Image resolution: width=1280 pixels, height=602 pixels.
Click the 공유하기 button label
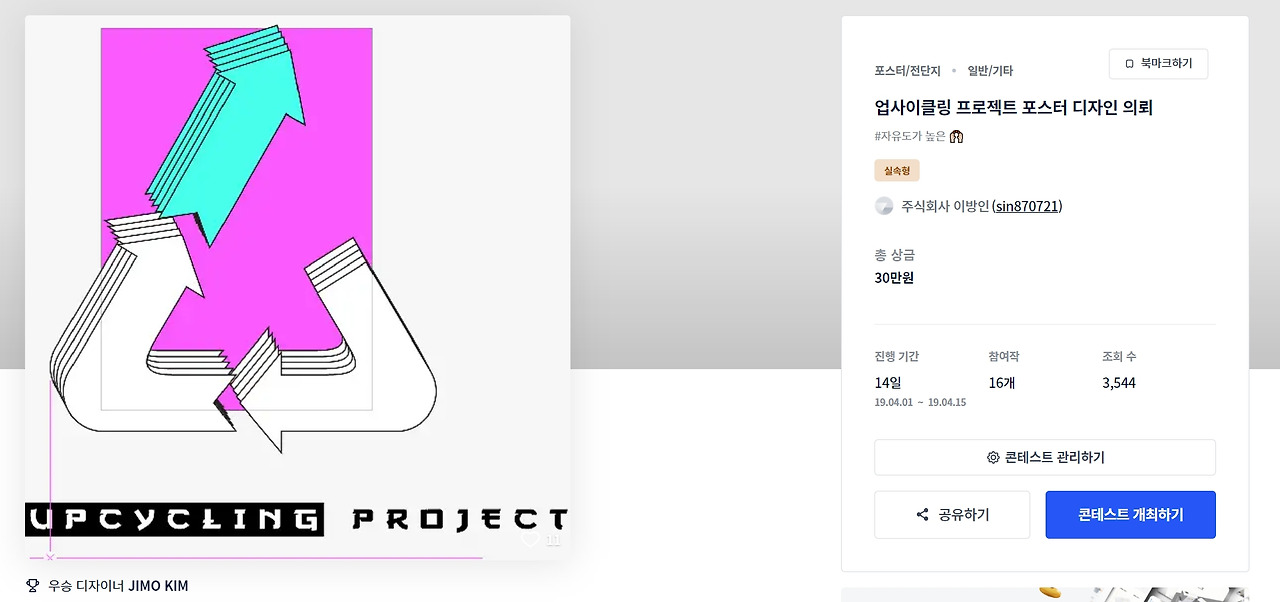(x=964, y=515)
